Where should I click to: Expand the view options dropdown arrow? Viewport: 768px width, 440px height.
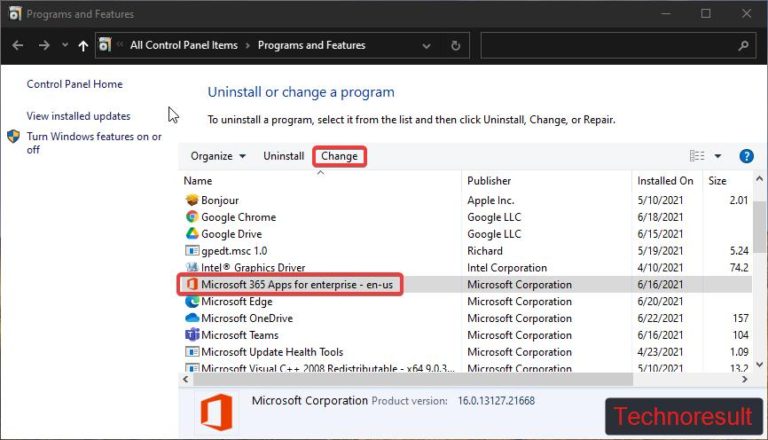(x=718, y=156)
